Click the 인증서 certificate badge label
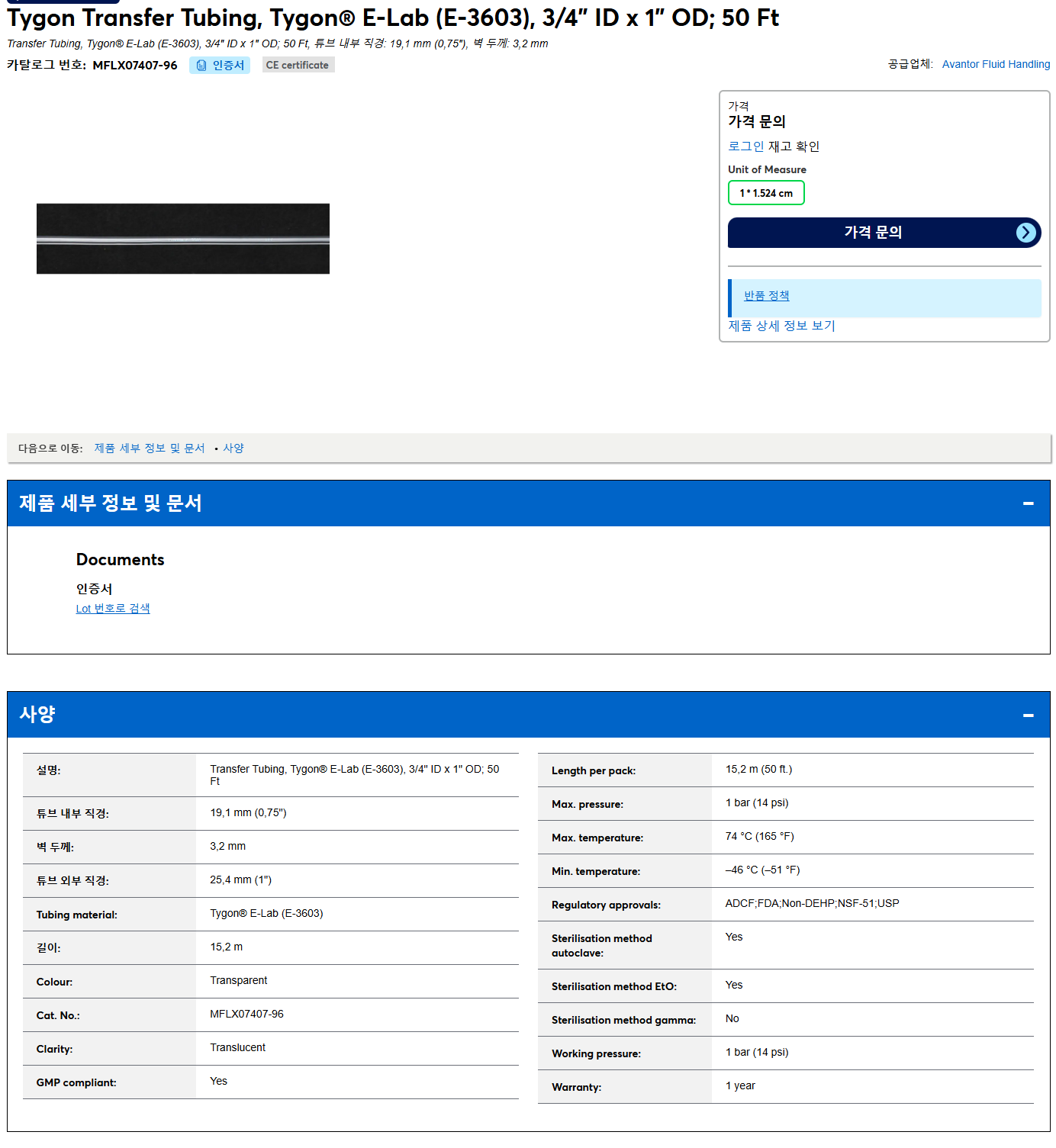This screenshot has width=1056, height=1148. coord(228,66)
